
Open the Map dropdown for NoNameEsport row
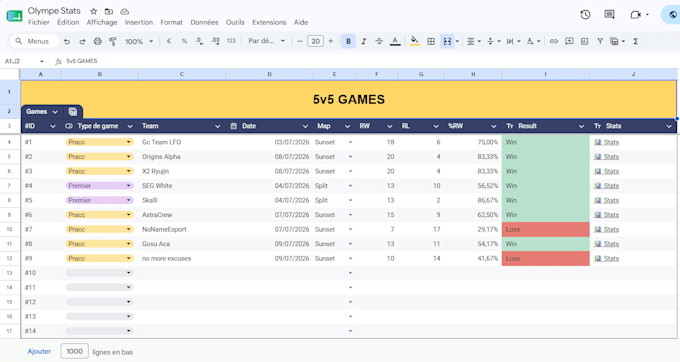[x=350, y=229]
